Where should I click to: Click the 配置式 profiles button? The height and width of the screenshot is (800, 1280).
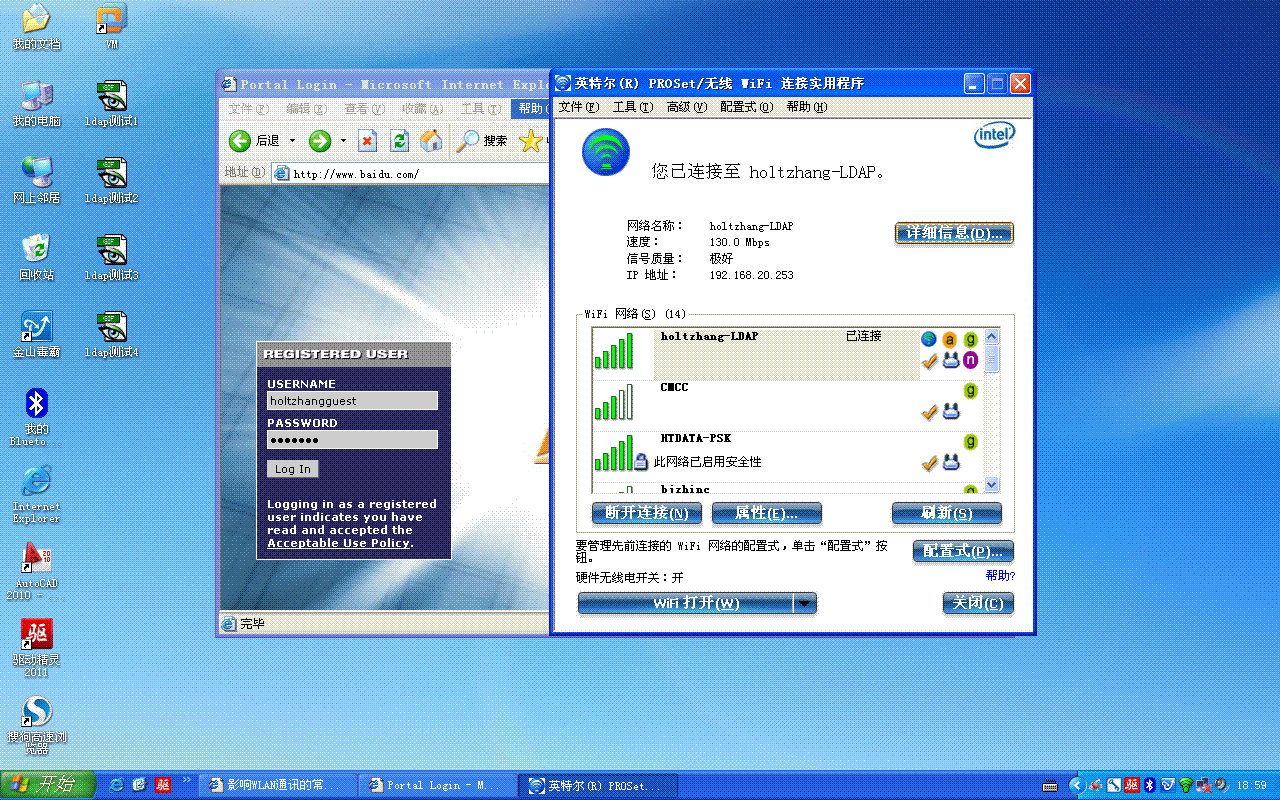pos(963,551)
